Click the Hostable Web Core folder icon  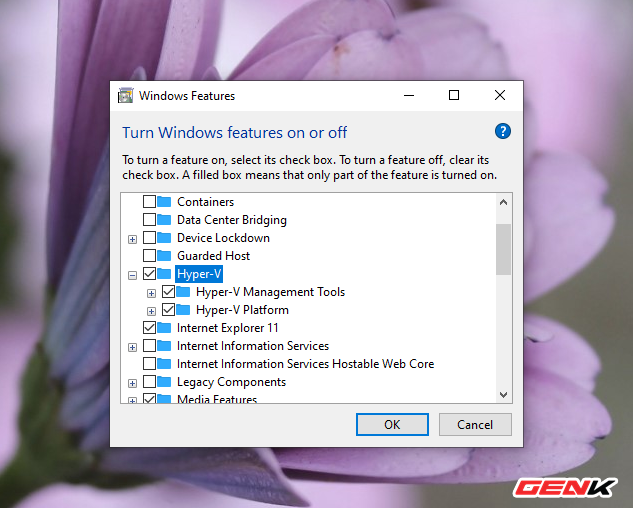(164, 363)
